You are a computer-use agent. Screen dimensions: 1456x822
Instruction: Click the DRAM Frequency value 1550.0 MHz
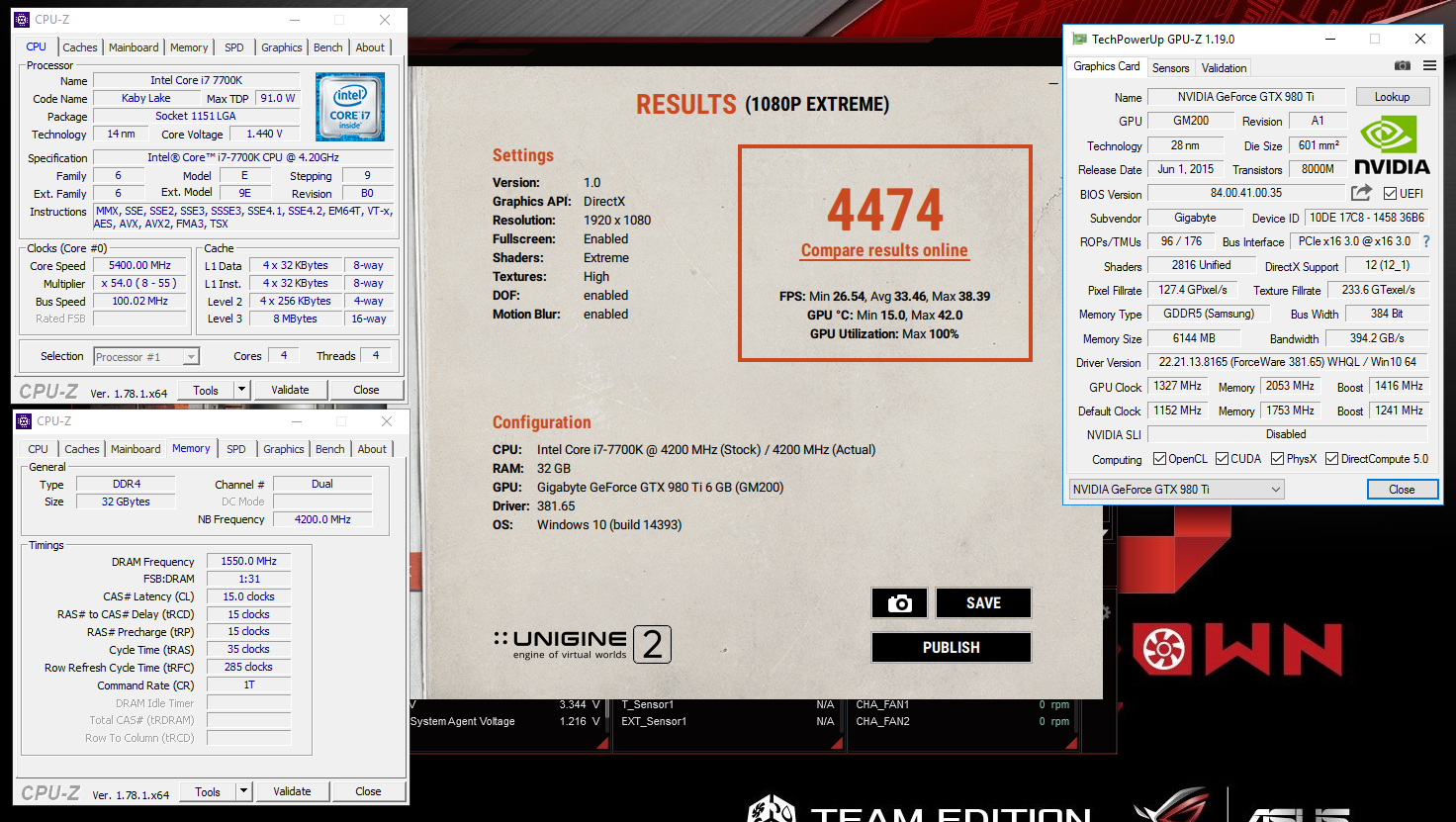249,561
